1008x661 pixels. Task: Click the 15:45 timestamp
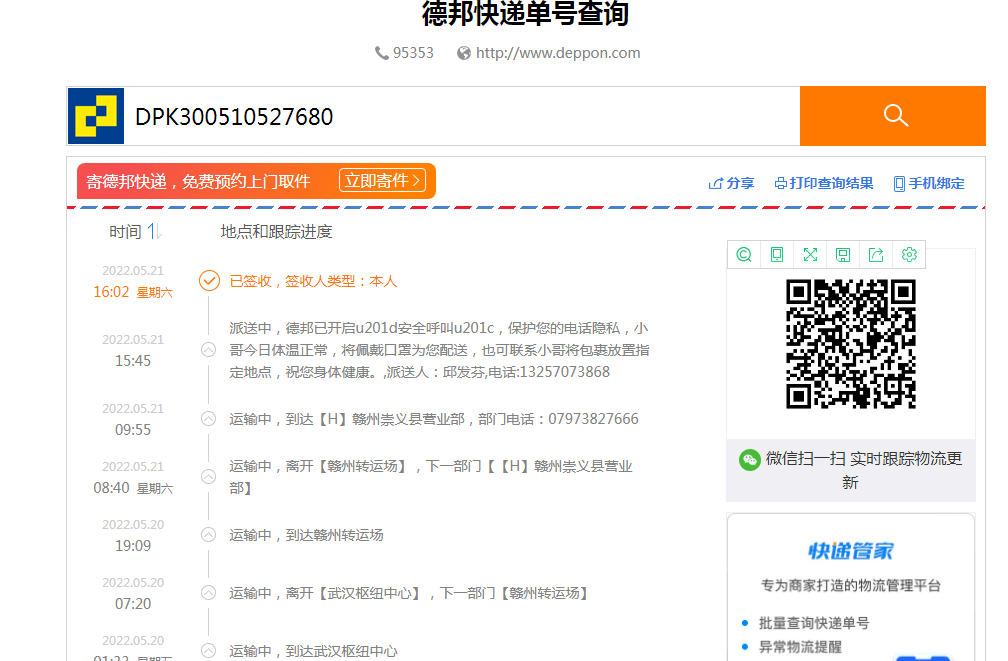(133, 361)
